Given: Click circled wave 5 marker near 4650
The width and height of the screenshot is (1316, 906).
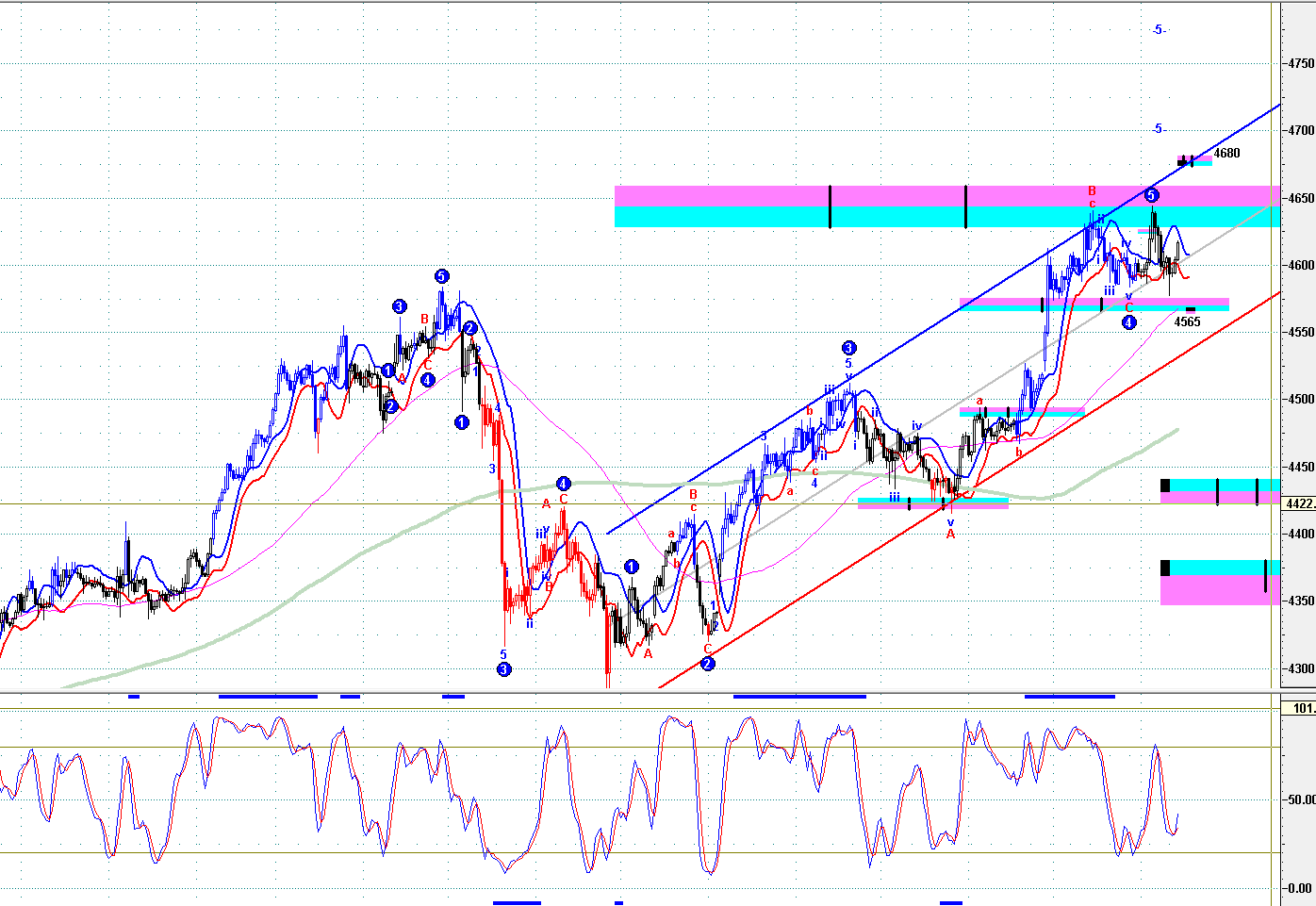Looking at the screenshot, I should point(1152,195).
